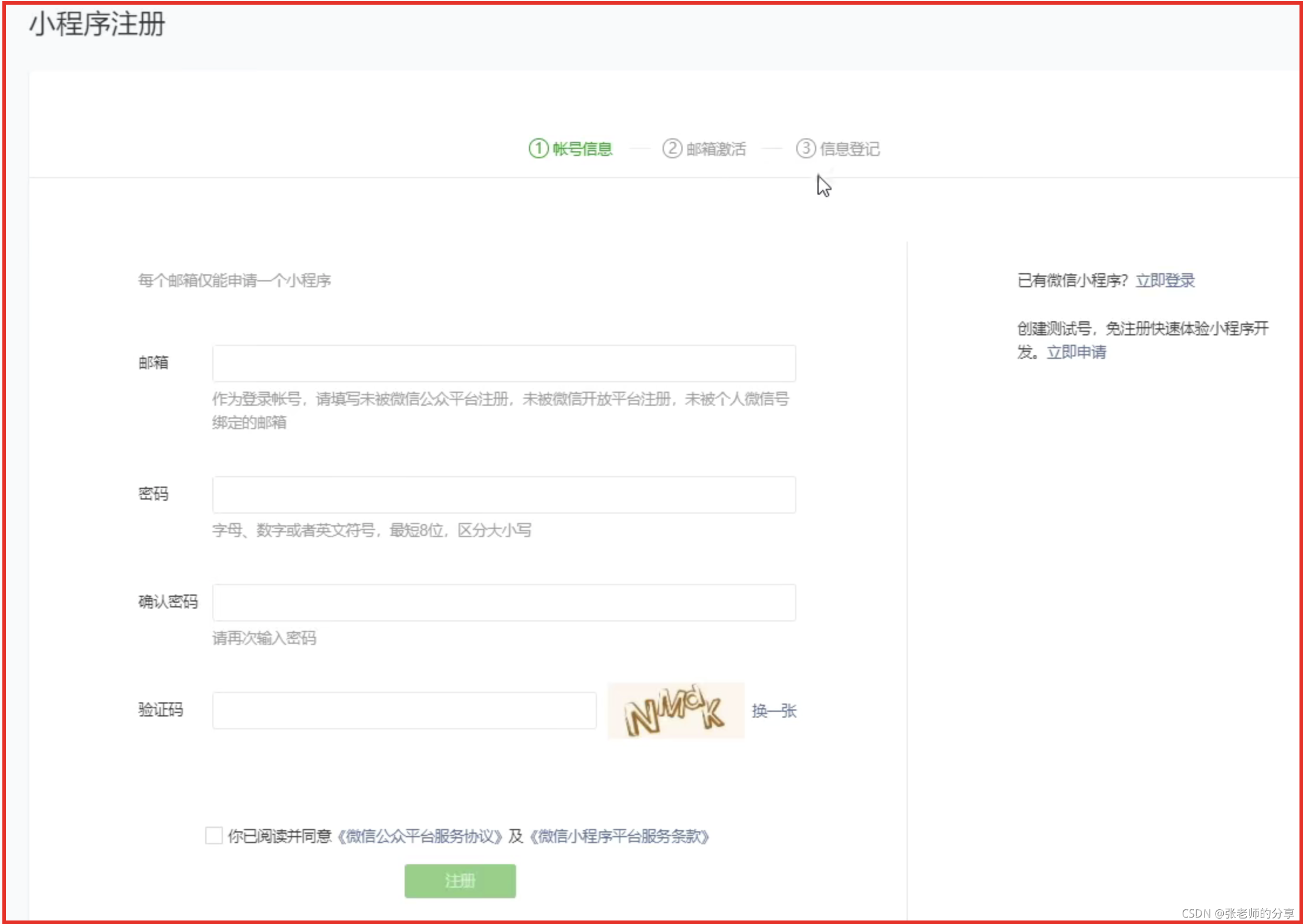Click the captcha image
The width and height of the screenshot is (1303, 924).
675,711
